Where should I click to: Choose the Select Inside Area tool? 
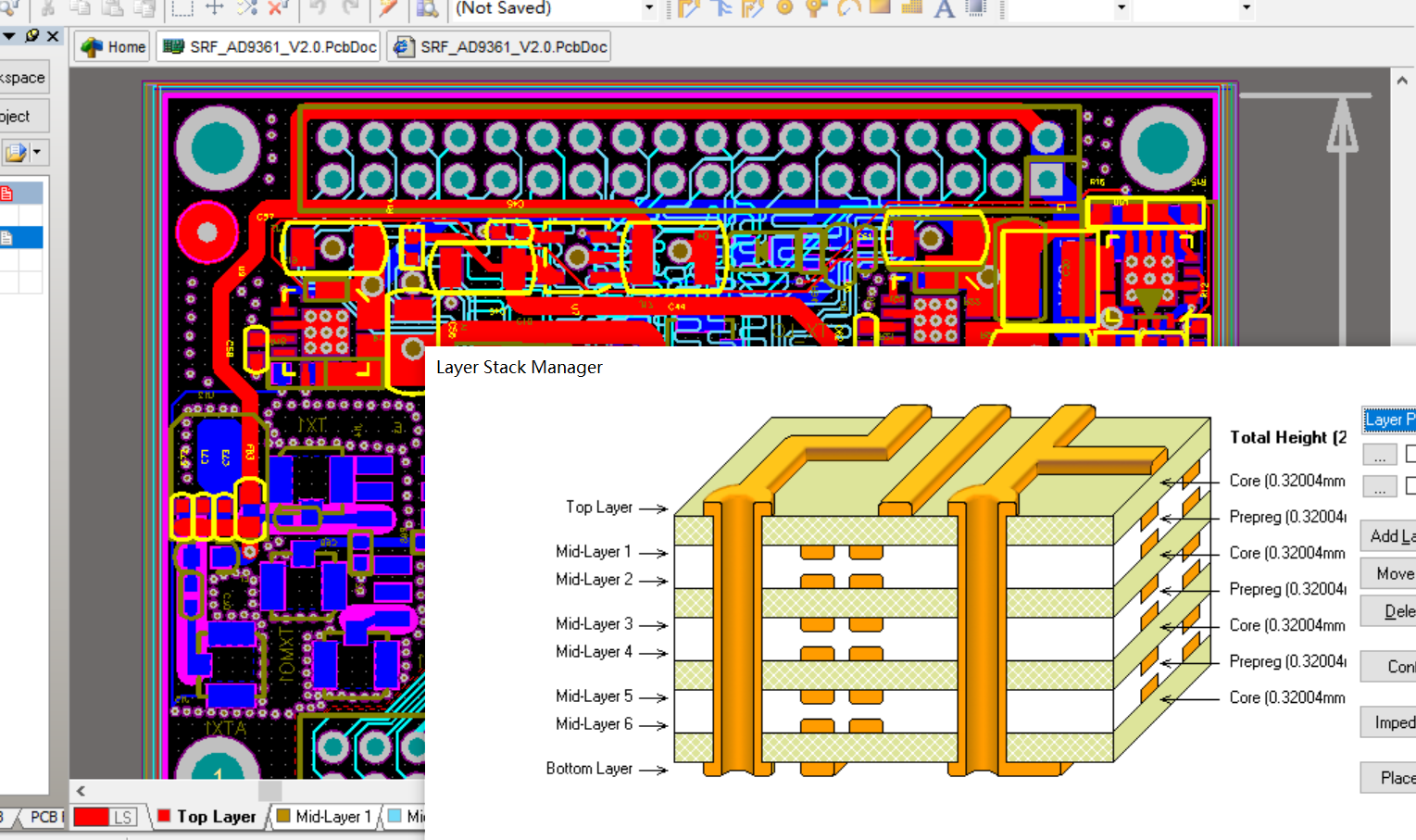182,7
